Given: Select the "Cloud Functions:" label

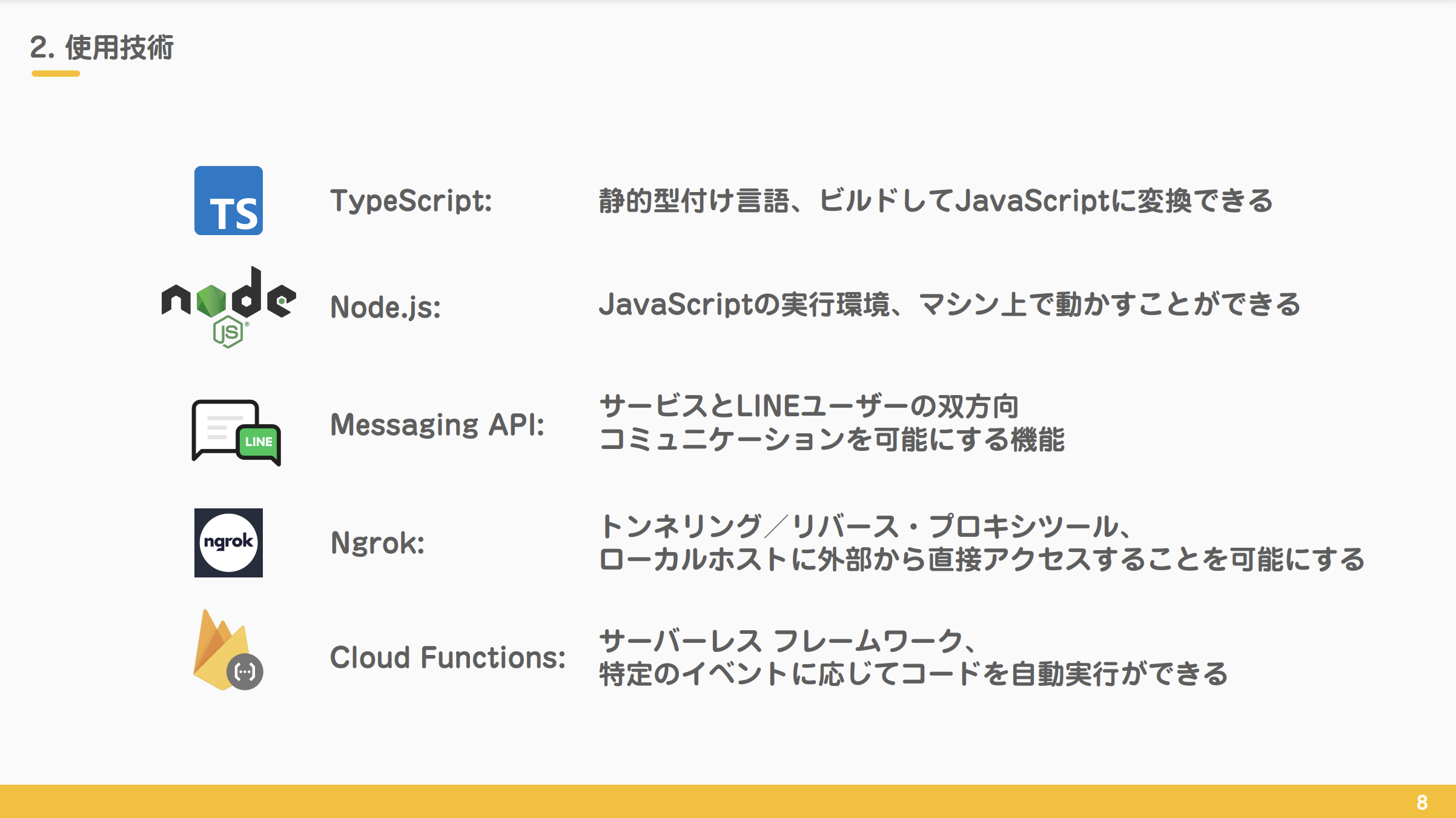Looking at the screenshot, I should (448, 657).
